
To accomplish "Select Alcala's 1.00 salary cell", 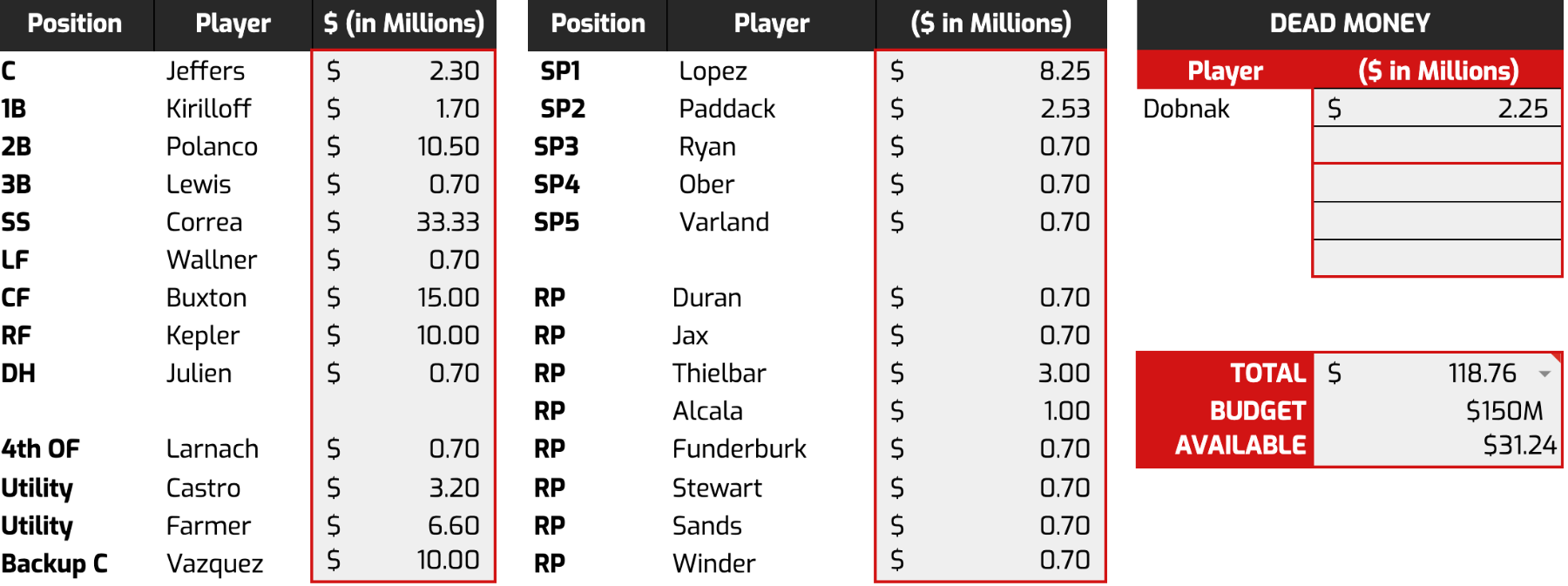I will (x=990, y=411).
